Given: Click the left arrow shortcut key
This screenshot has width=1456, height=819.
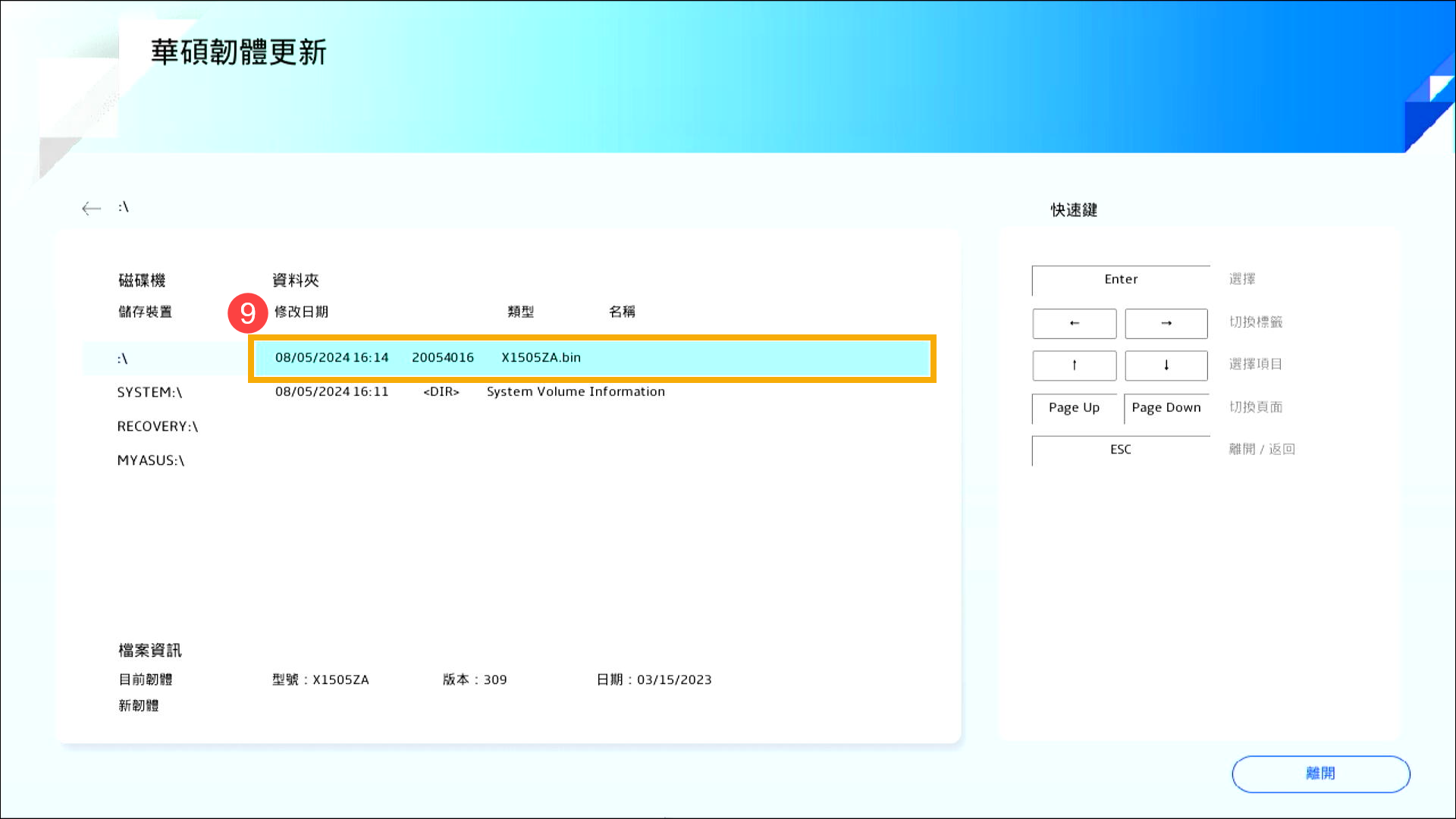Looking at the screenshot, I should 1074,323.
